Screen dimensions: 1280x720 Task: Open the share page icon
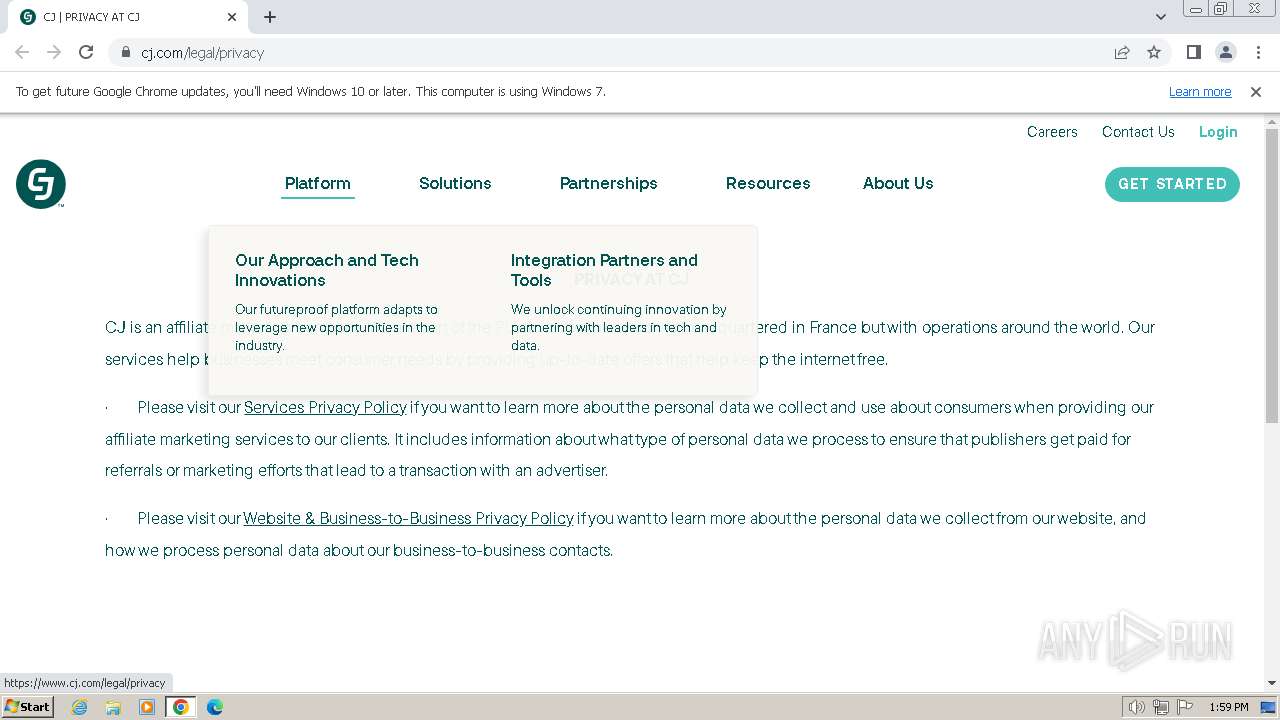click(1122, 52)
